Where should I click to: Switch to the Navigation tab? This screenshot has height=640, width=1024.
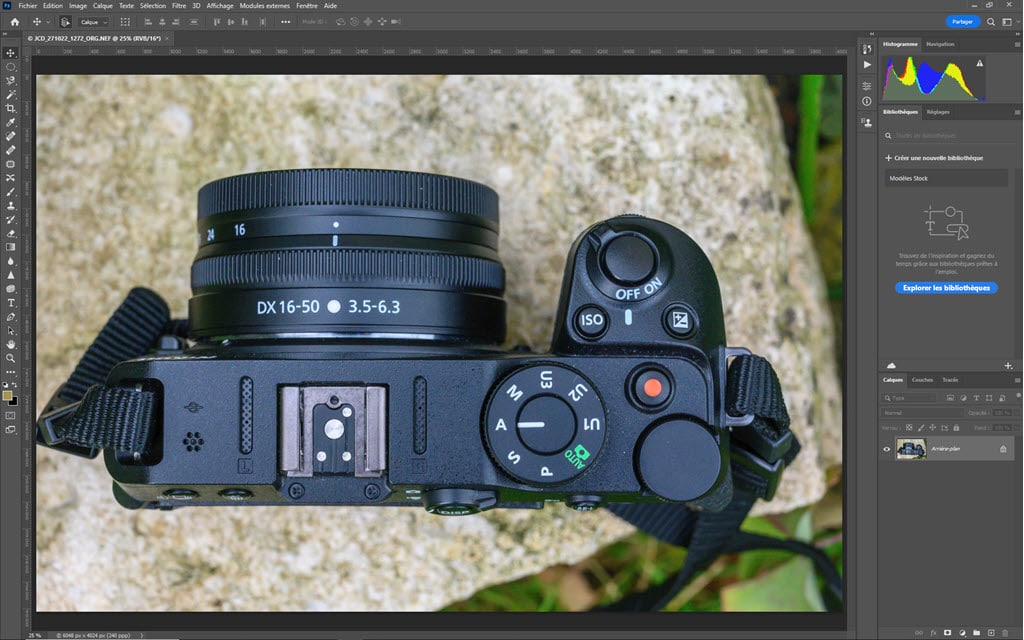[x=940, y=44]
